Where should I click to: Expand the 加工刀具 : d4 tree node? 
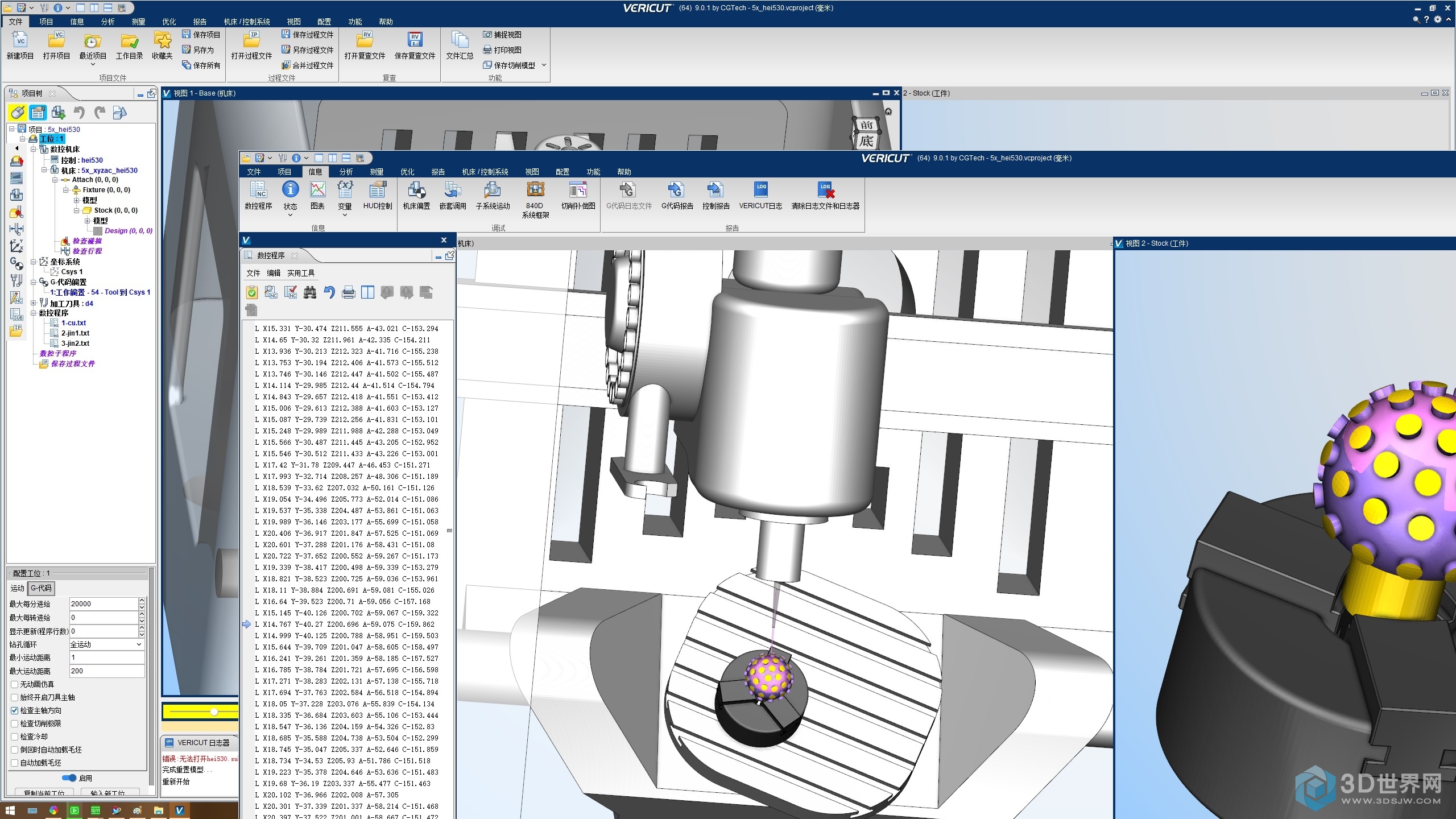click(x=34, y=303)
